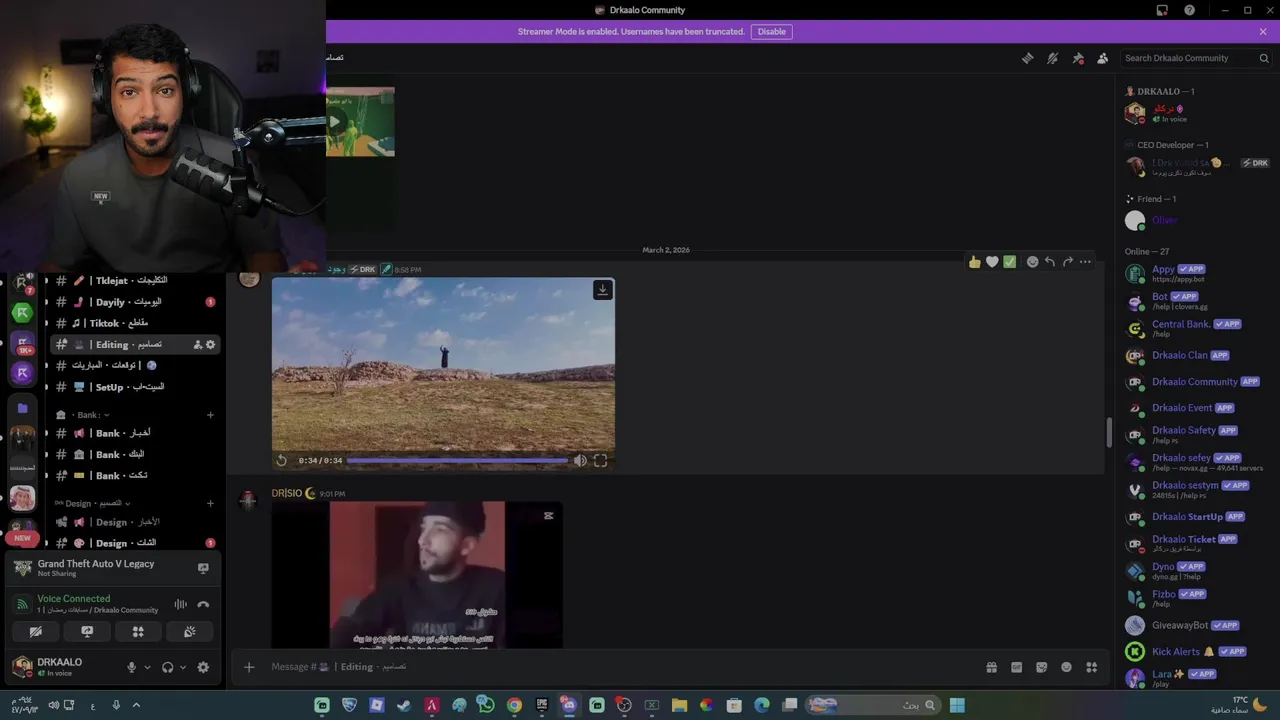Create a channel in Design category

pos(210,503)
